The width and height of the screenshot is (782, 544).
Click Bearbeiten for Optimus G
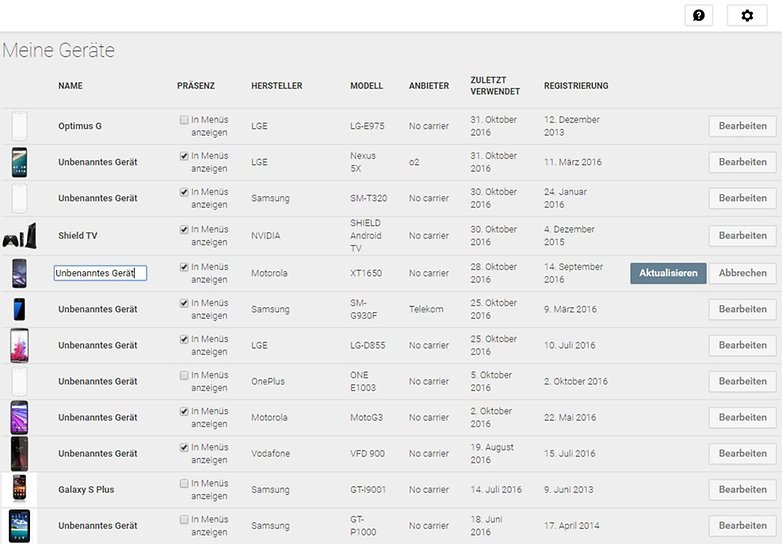[743, 126]
